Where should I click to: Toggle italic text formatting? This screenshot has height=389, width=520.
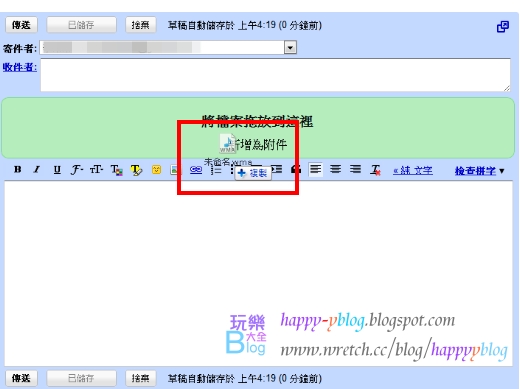[37, 170]
